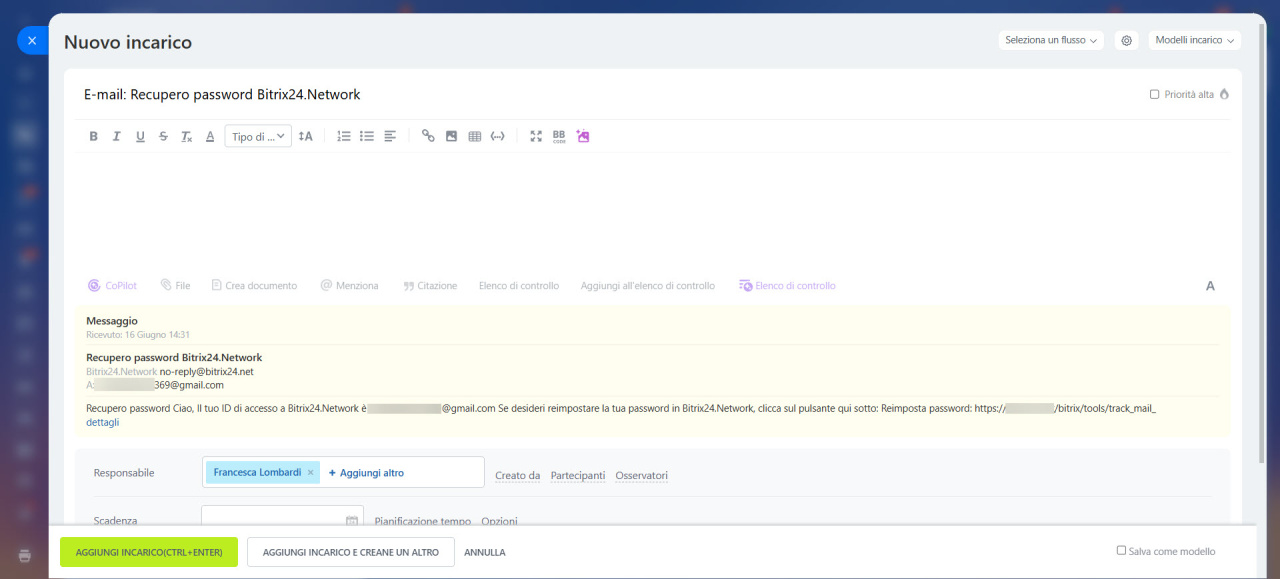Click the purple Elenco di controllo option
This screenshot has width=1280, height=579.
tap(787, 286)
